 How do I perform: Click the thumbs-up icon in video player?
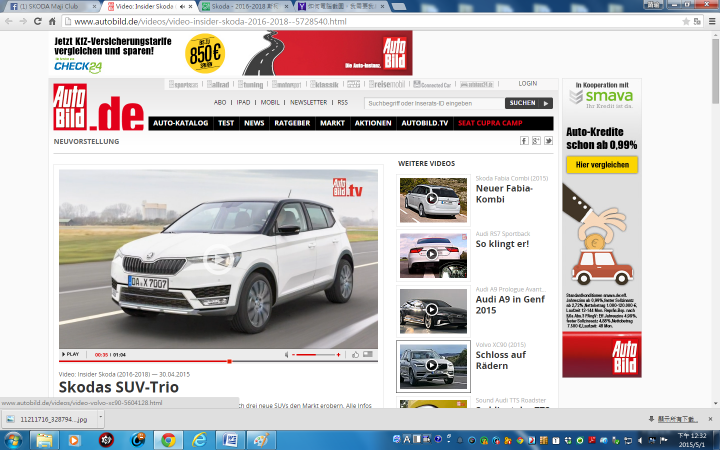(355, 354)
